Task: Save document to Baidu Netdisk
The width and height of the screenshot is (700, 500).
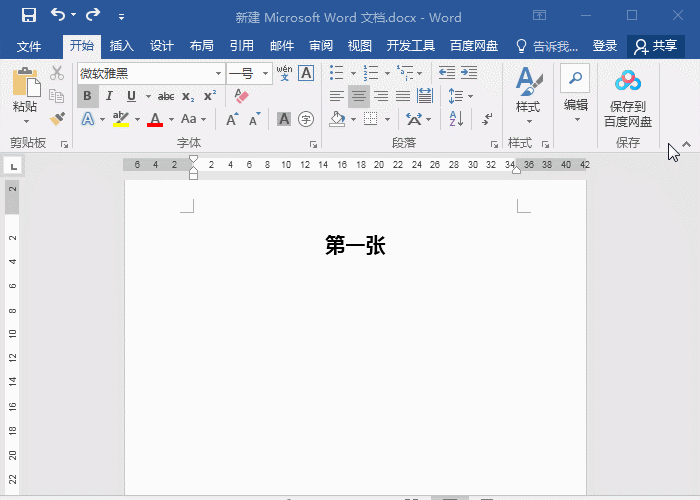Action: 627,98
